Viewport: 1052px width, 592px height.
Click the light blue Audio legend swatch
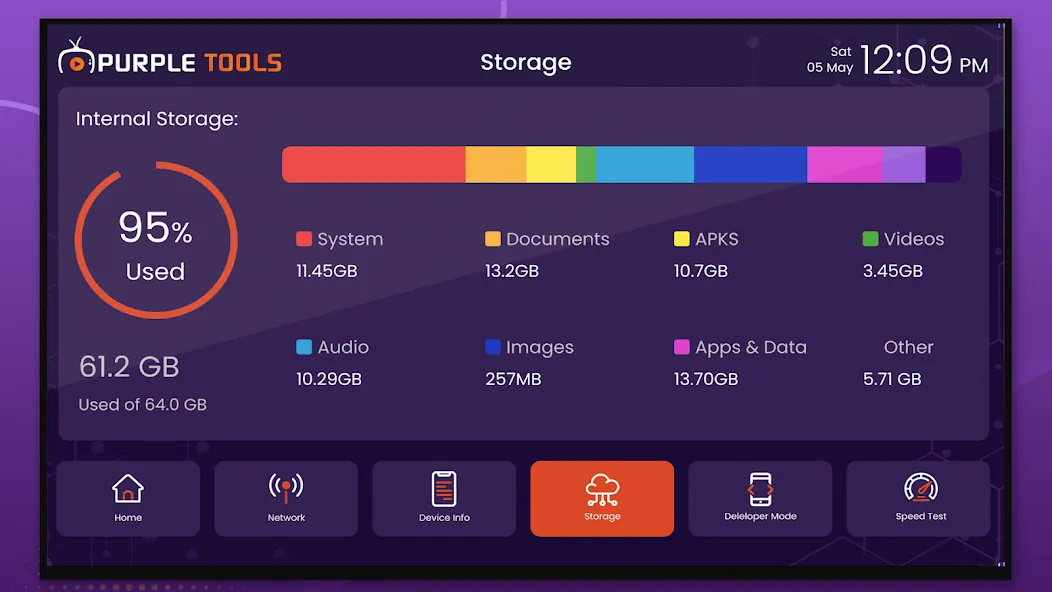click(304, 347)
